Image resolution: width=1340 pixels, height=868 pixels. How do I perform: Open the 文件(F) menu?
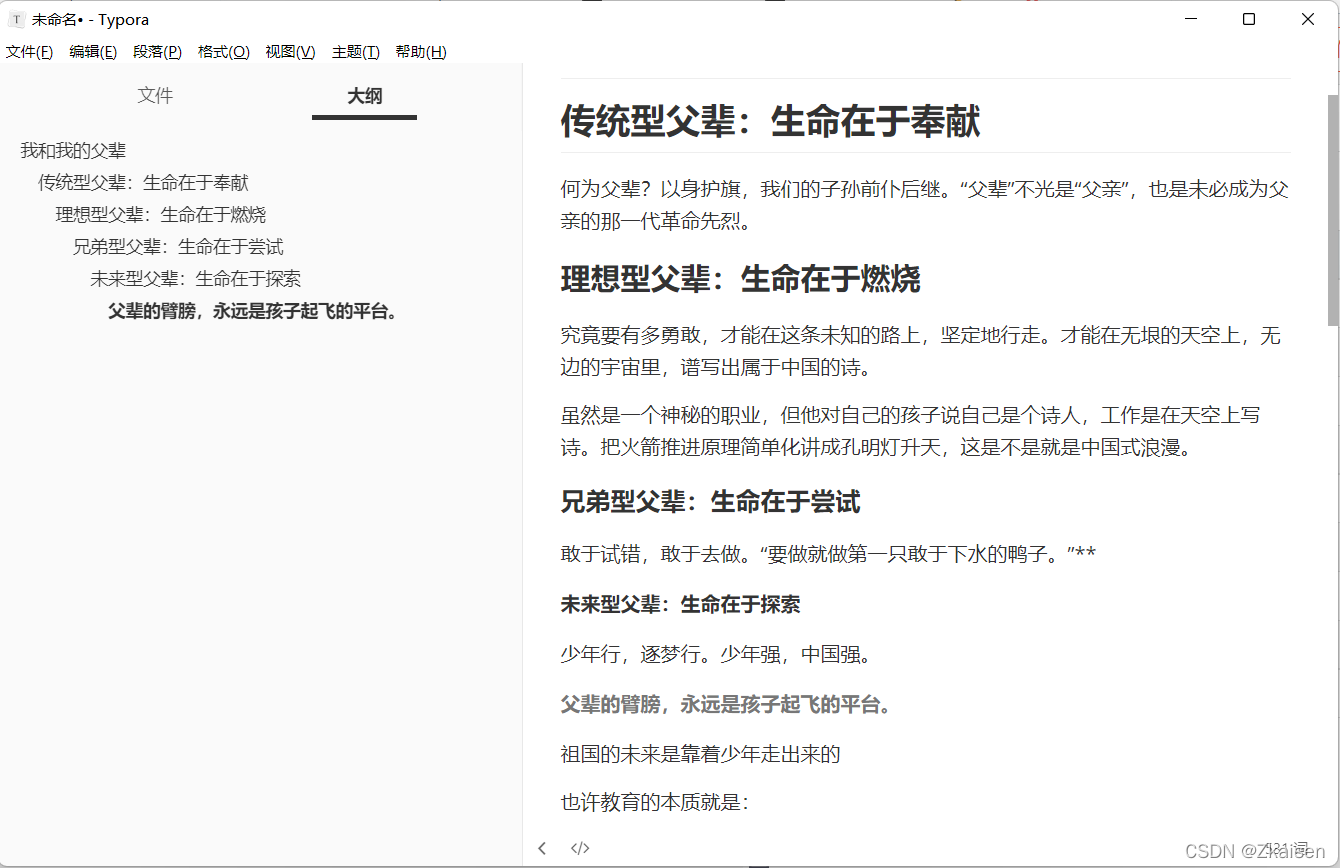pos(29,51)
